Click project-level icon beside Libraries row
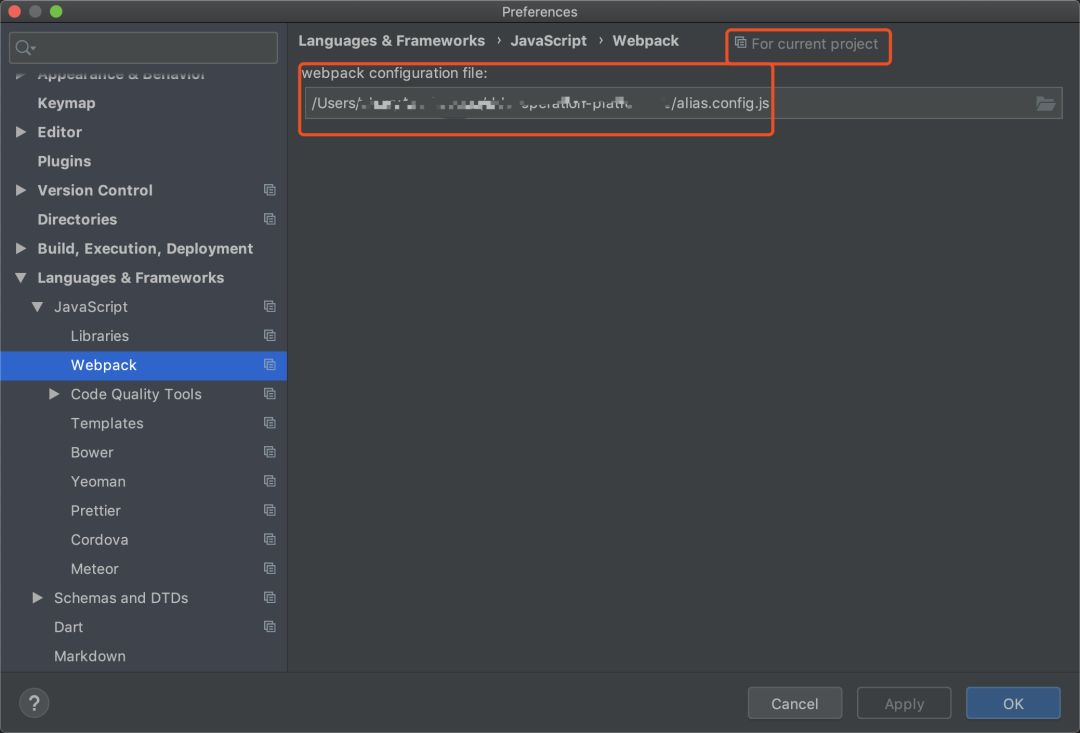 (x=269, y=335)
